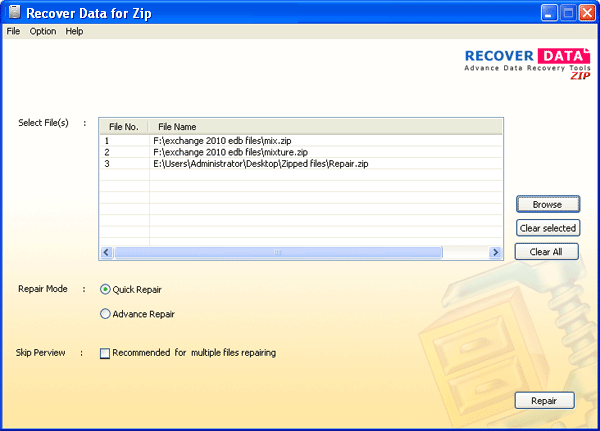The height and width of the screenshot is (431, 600).
Task: Select the Repair.zip file entry
Action: coord(260,162)
